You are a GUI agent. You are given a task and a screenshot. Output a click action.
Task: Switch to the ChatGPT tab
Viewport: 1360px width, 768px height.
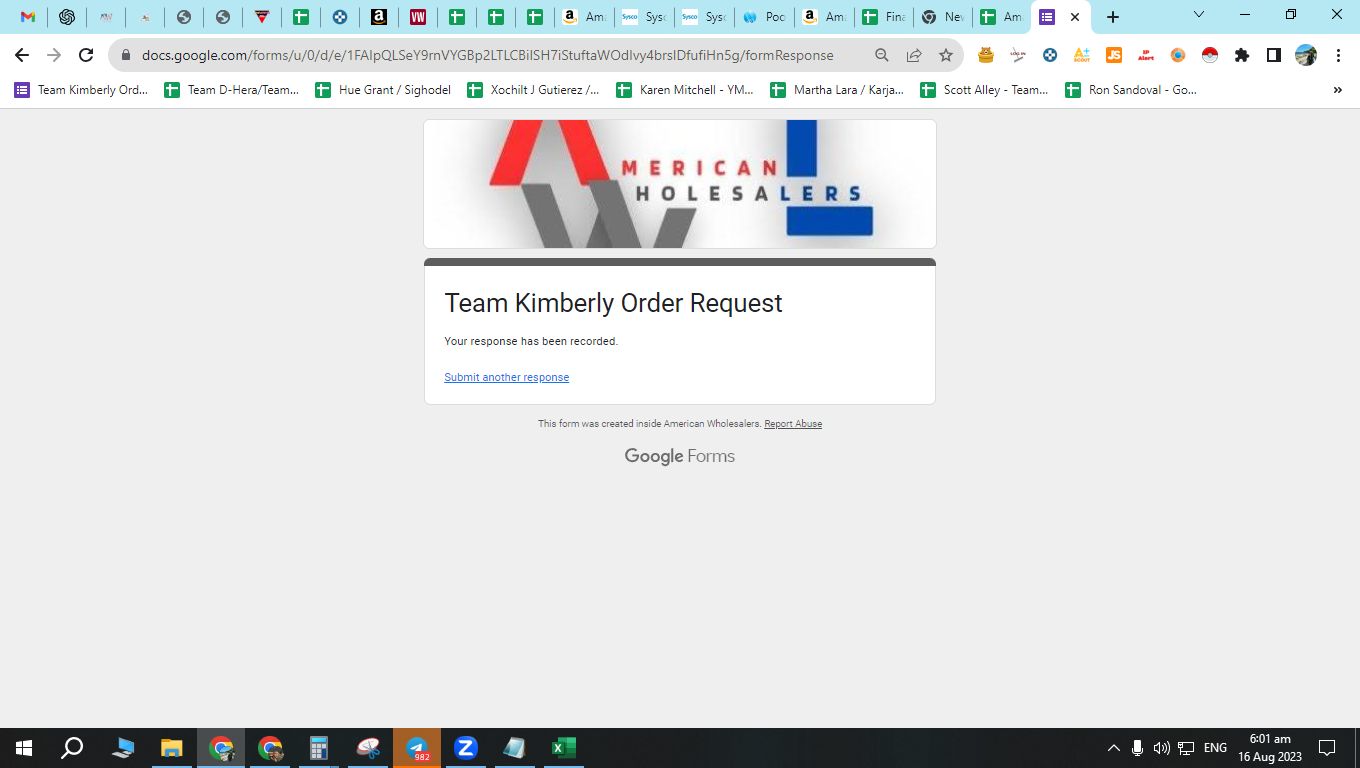pos(67,17)
